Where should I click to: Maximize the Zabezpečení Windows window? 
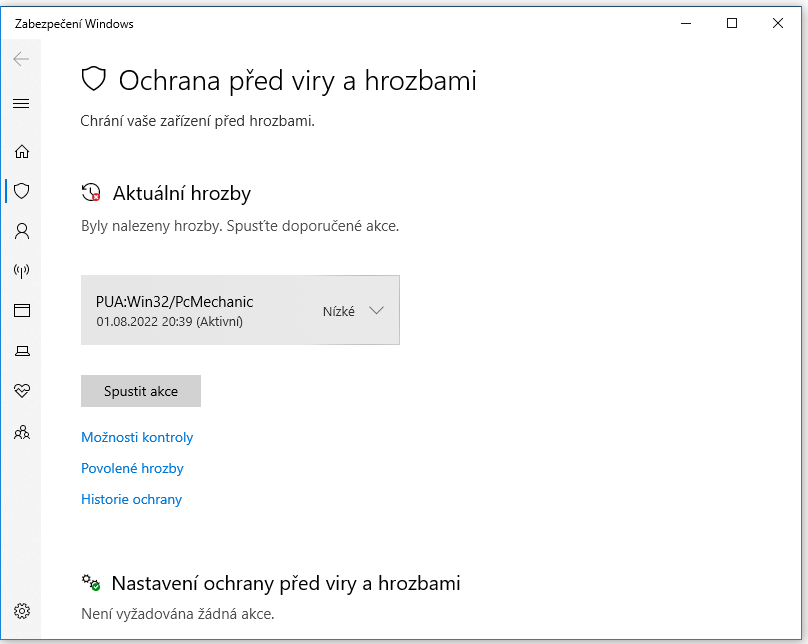pos(732,23)
